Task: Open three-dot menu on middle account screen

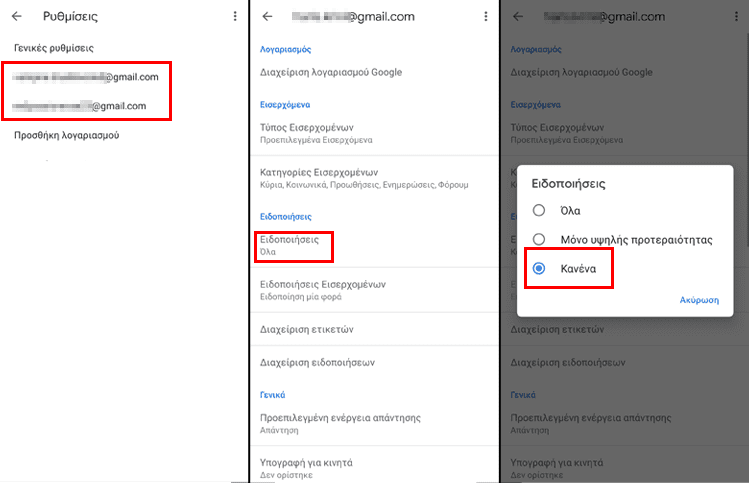Action: (x=486, y=17)
